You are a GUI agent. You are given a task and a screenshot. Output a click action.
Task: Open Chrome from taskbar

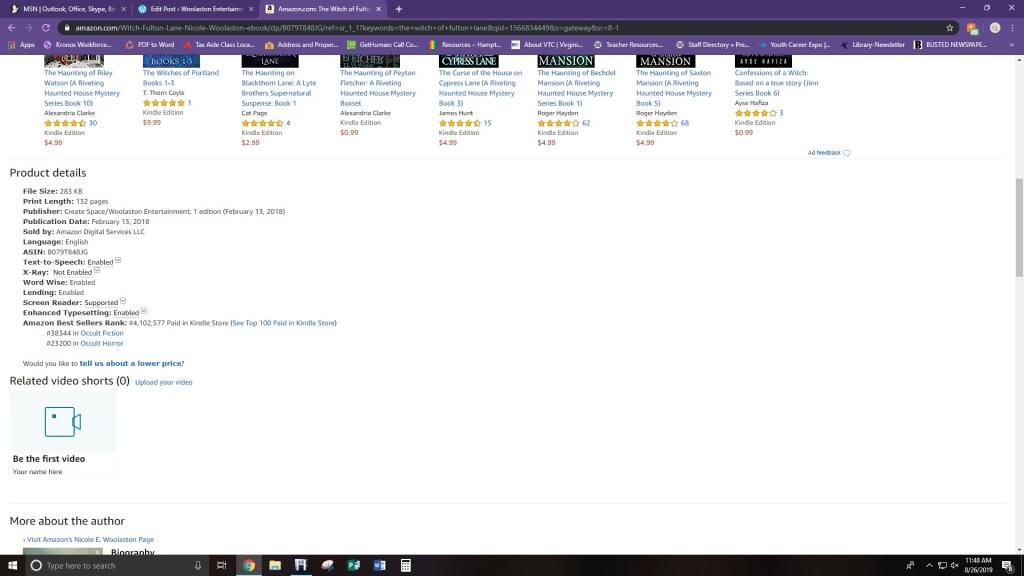(x=249, y=566)
